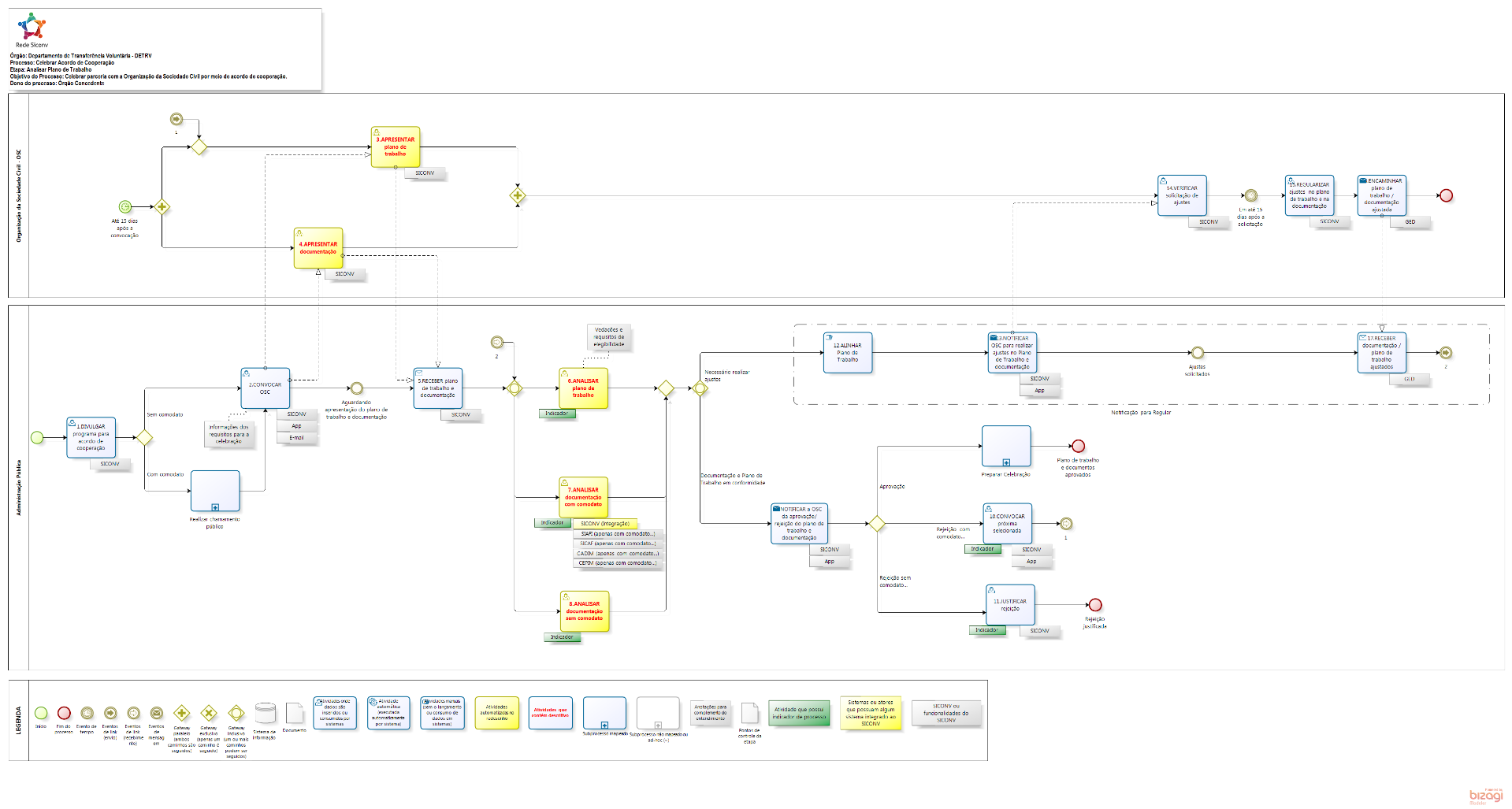The width and height of the screenshot is (1512, 809).
Task: Click the SICONV (Integração) tag
Action: [605, 524]
